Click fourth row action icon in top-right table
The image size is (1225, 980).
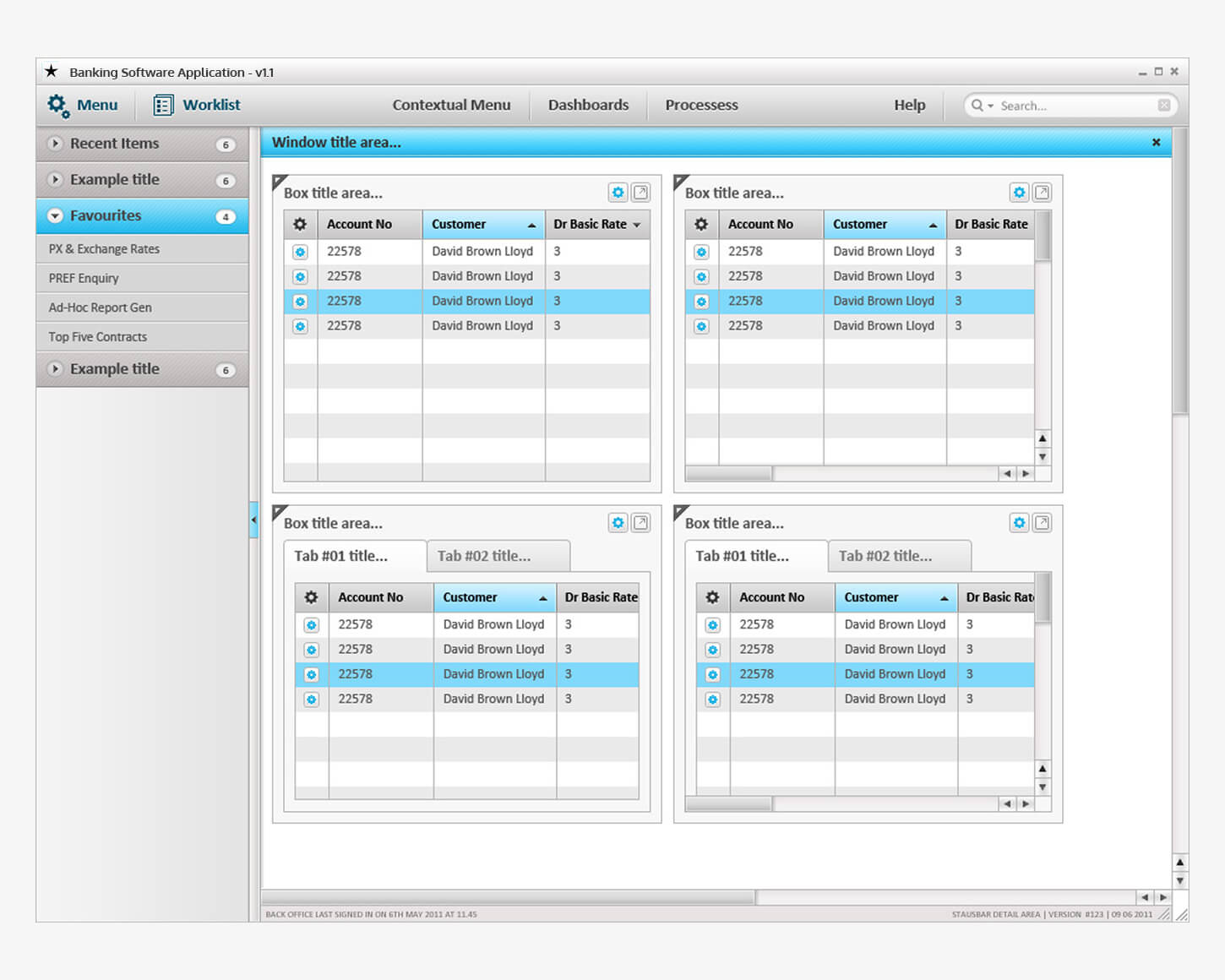coord(701,326)
